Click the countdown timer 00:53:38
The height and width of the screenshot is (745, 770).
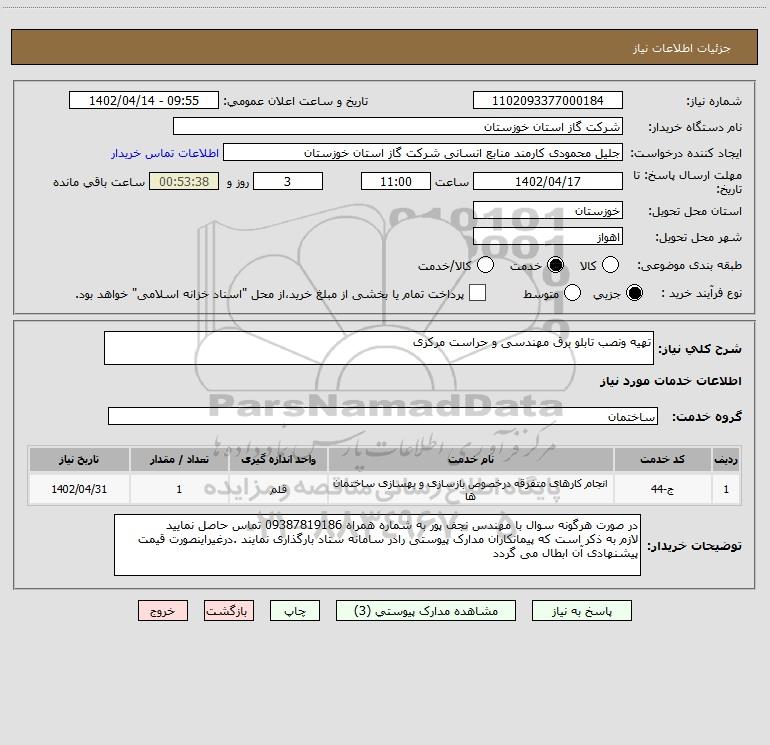[x=184, y=181]
